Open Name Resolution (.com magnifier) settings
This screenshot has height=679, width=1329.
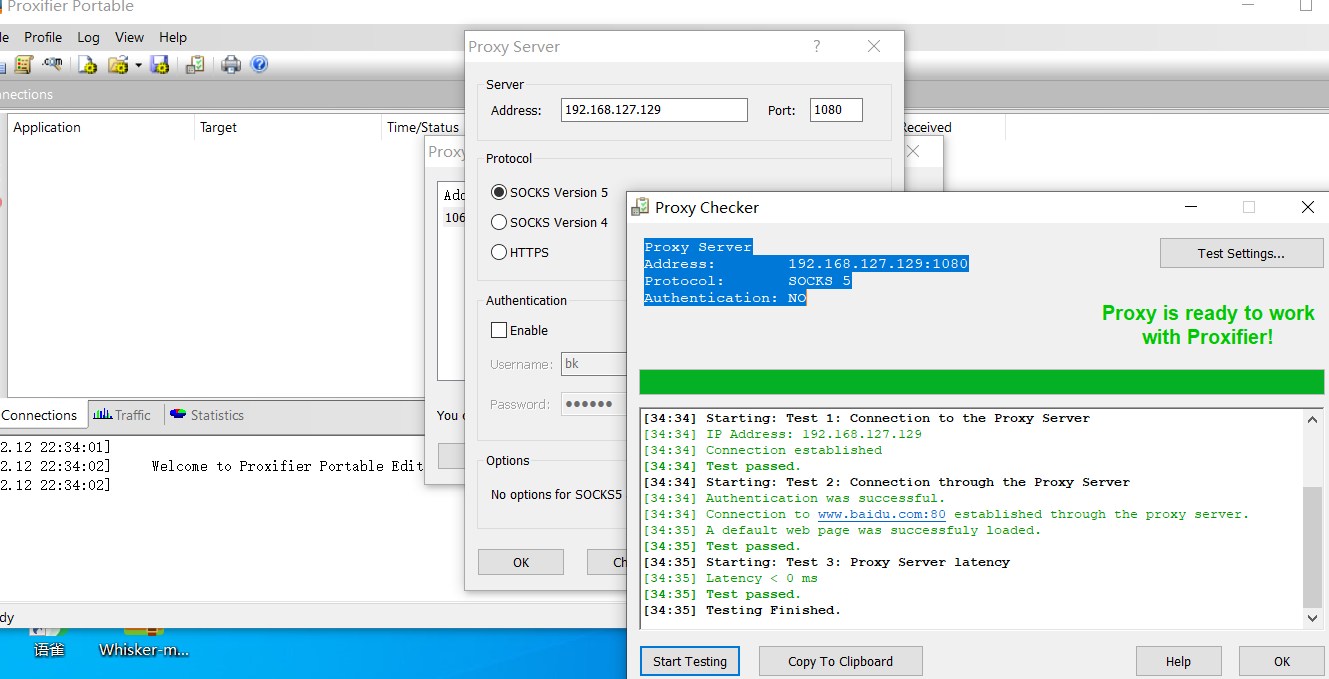(x=52, y=65)
